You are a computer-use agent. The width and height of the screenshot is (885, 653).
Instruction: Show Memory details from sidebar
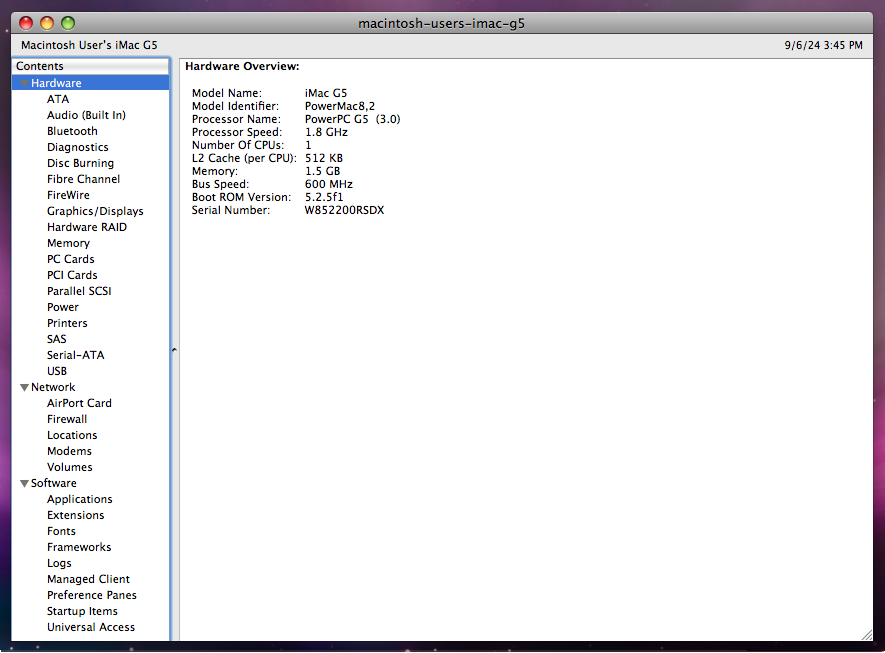coord(68,243)
